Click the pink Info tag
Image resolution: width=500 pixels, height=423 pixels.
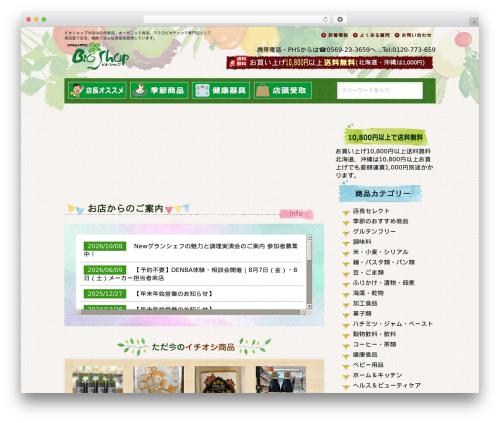[x=296, y=213]
